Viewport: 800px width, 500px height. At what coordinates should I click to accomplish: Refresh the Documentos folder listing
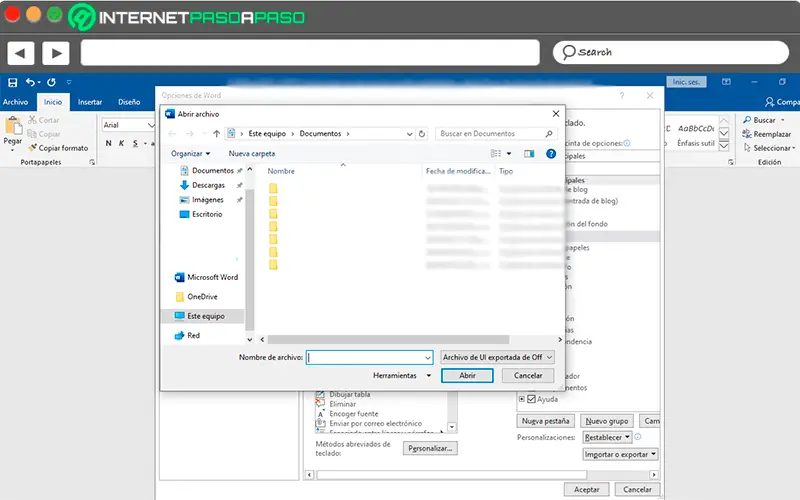(422, 134)
